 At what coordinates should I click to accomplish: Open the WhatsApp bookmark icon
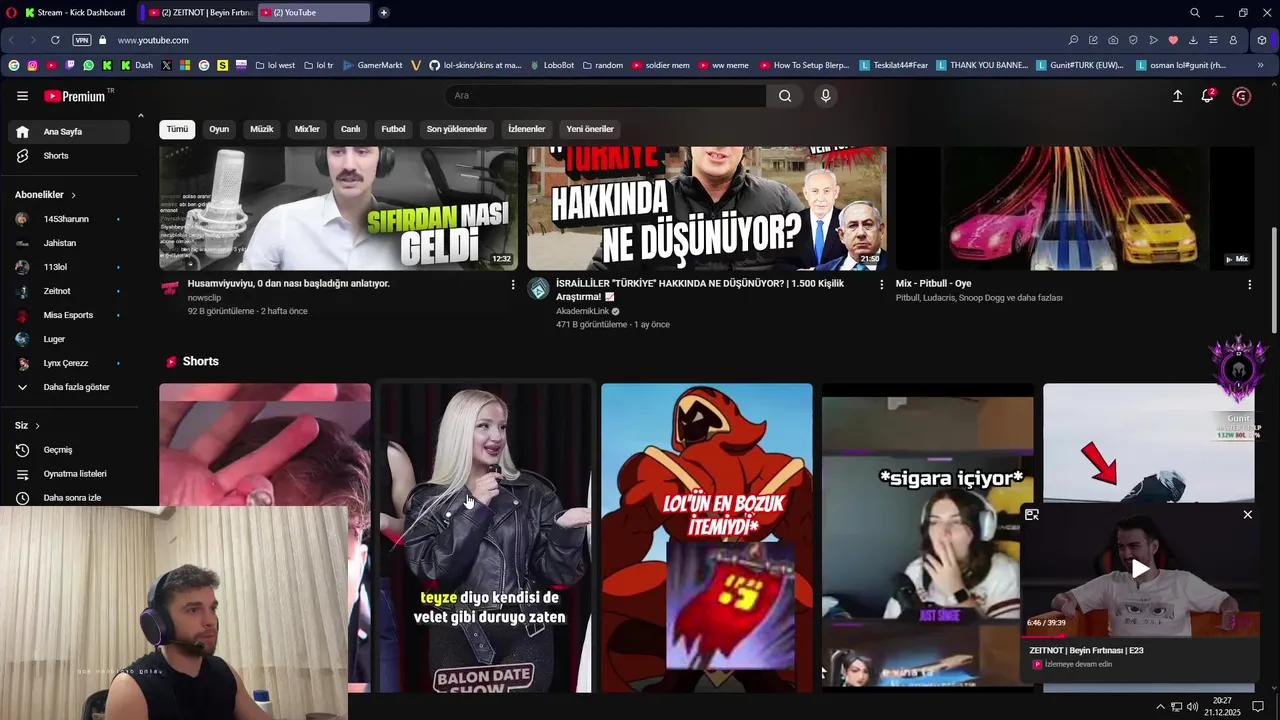(89, 65)
